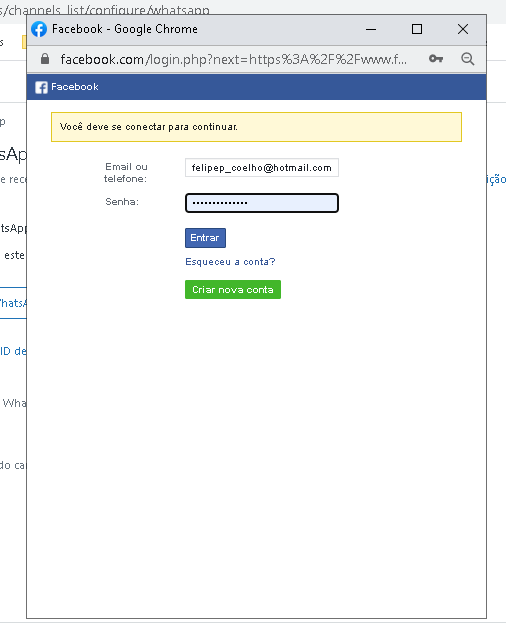Image resolution: width=506 pixels, height=630 pixels.
Task: Focus the Email ou telefone field
Action: tap(262, 168)
